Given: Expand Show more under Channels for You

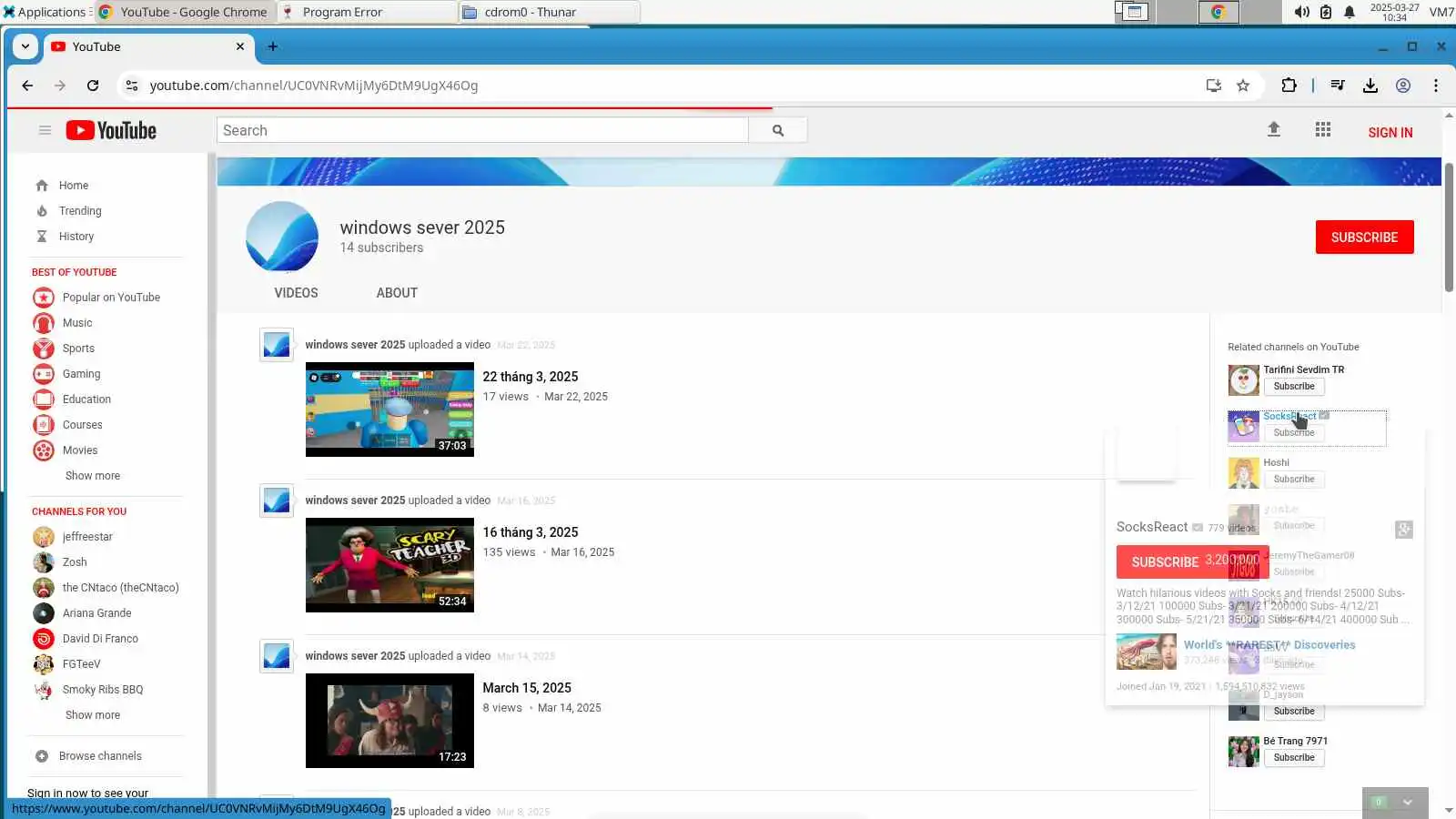Looking at the screenshot, I should (93, 715).
